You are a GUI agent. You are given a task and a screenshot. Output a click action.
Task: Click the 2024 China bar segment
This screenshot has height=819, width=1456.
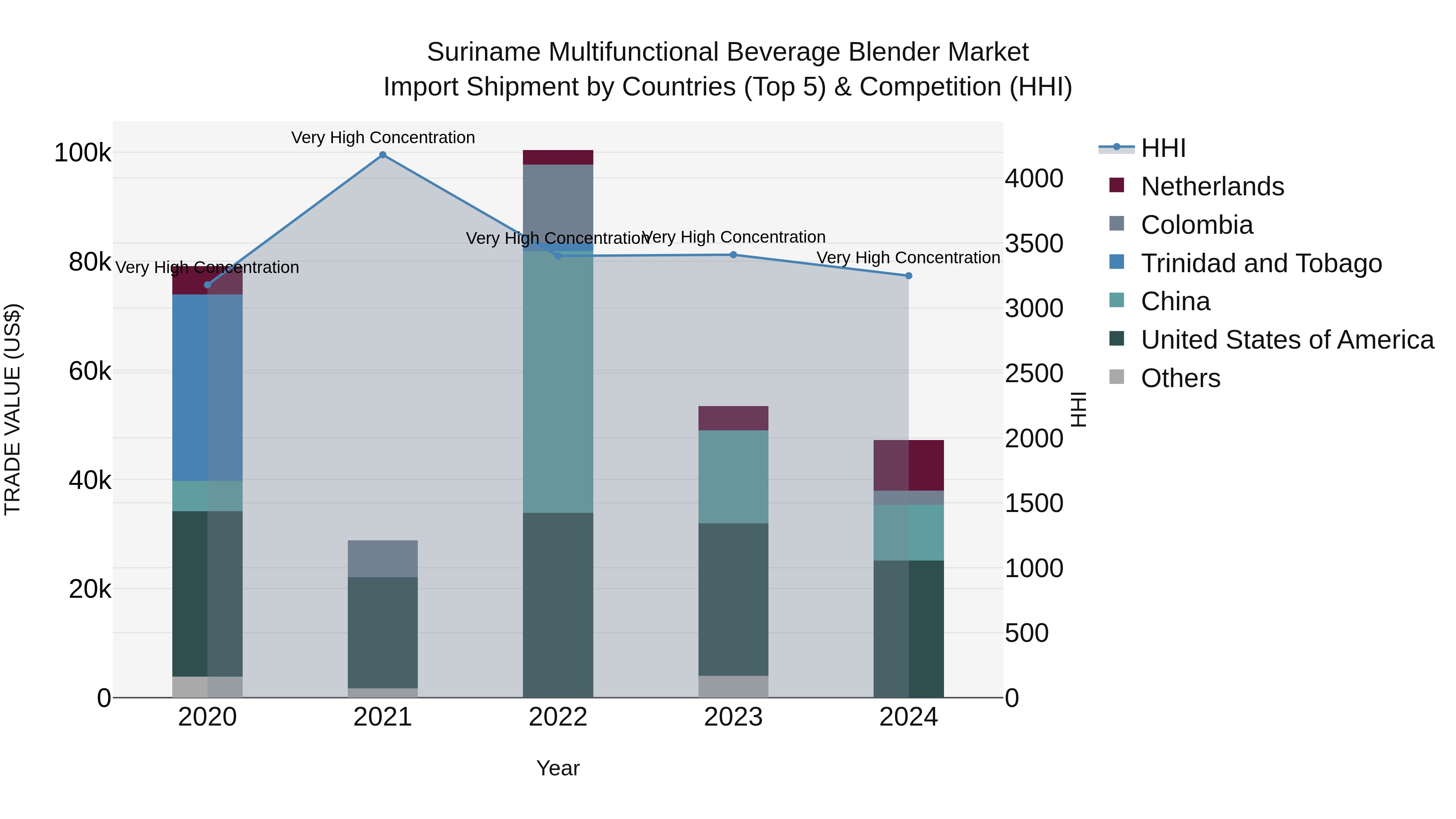point(909,532)
